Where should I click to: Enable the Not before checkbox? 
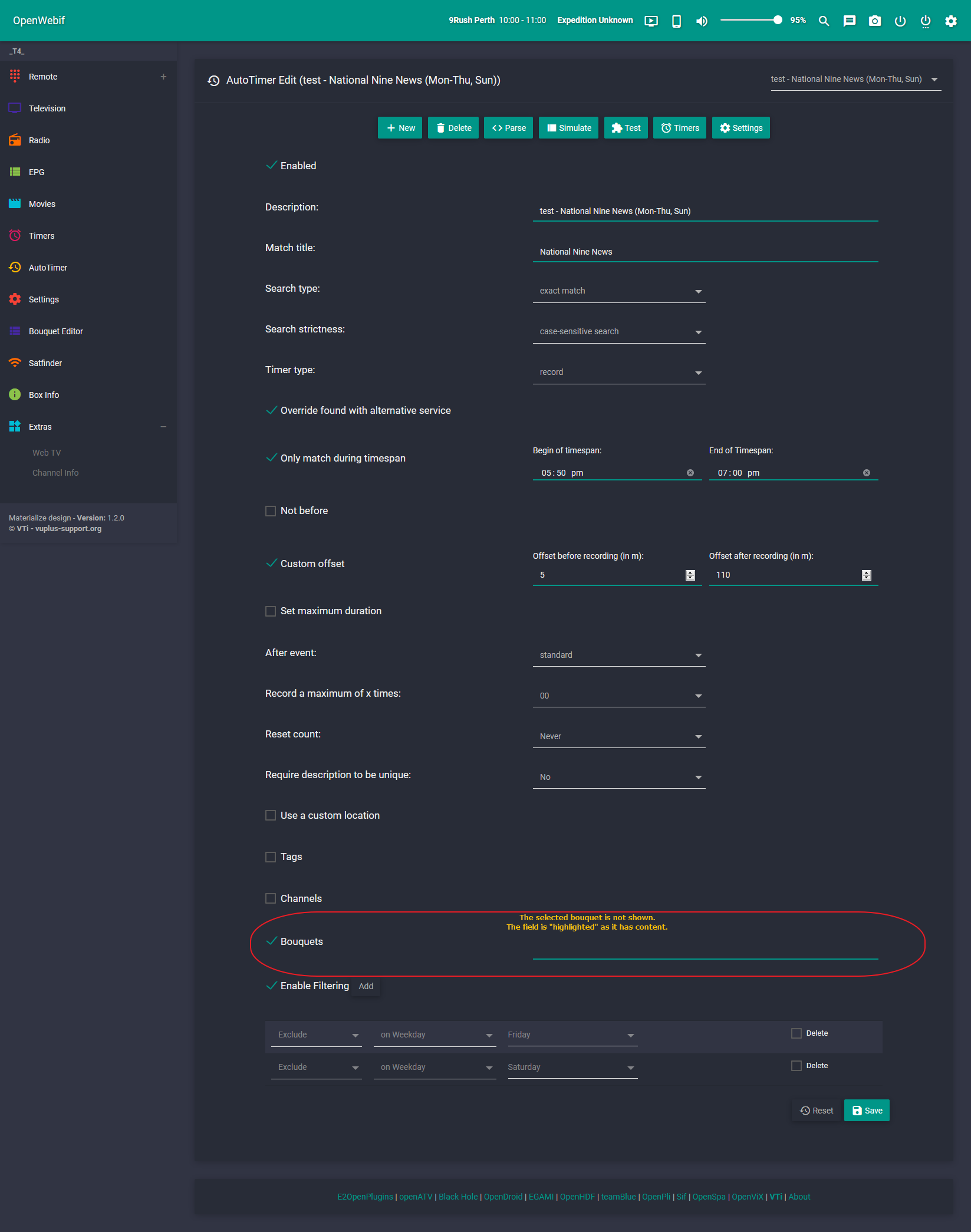(271, 510)
